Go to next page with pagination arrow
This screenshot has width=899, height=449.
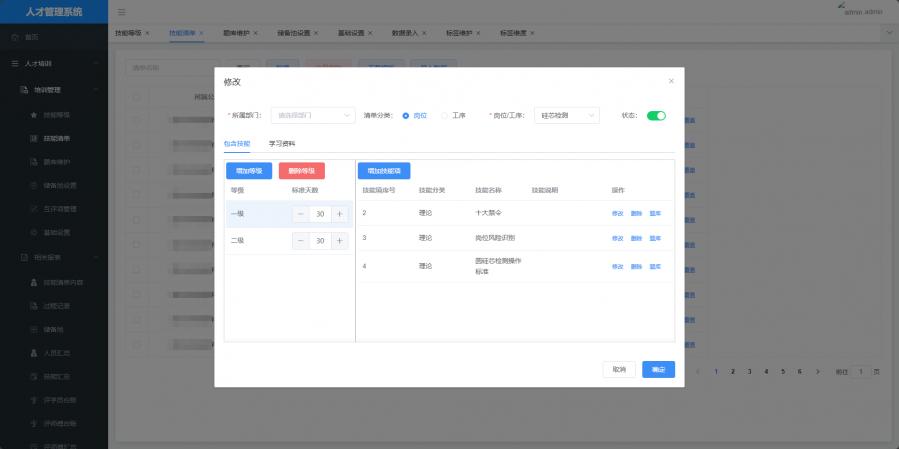point(818,372)
